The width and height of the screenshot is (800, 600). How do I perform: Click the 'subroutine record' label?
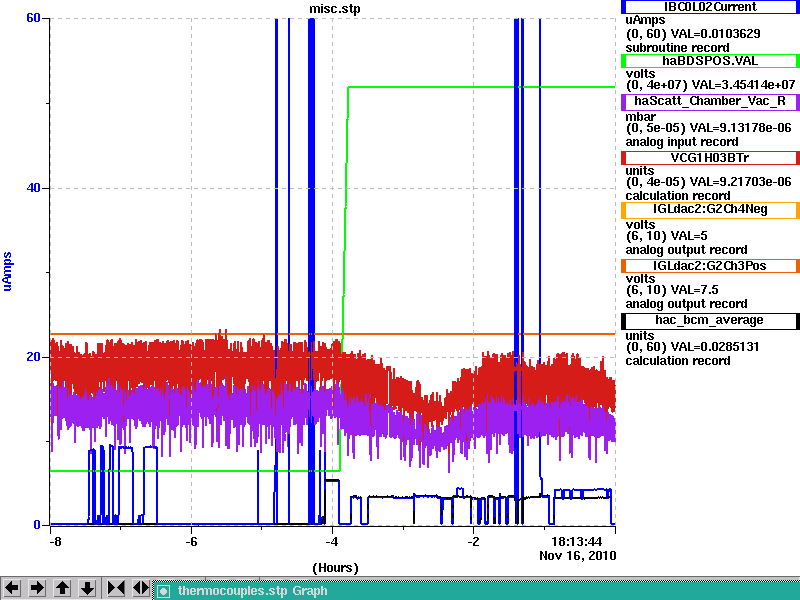coord(678,48)
